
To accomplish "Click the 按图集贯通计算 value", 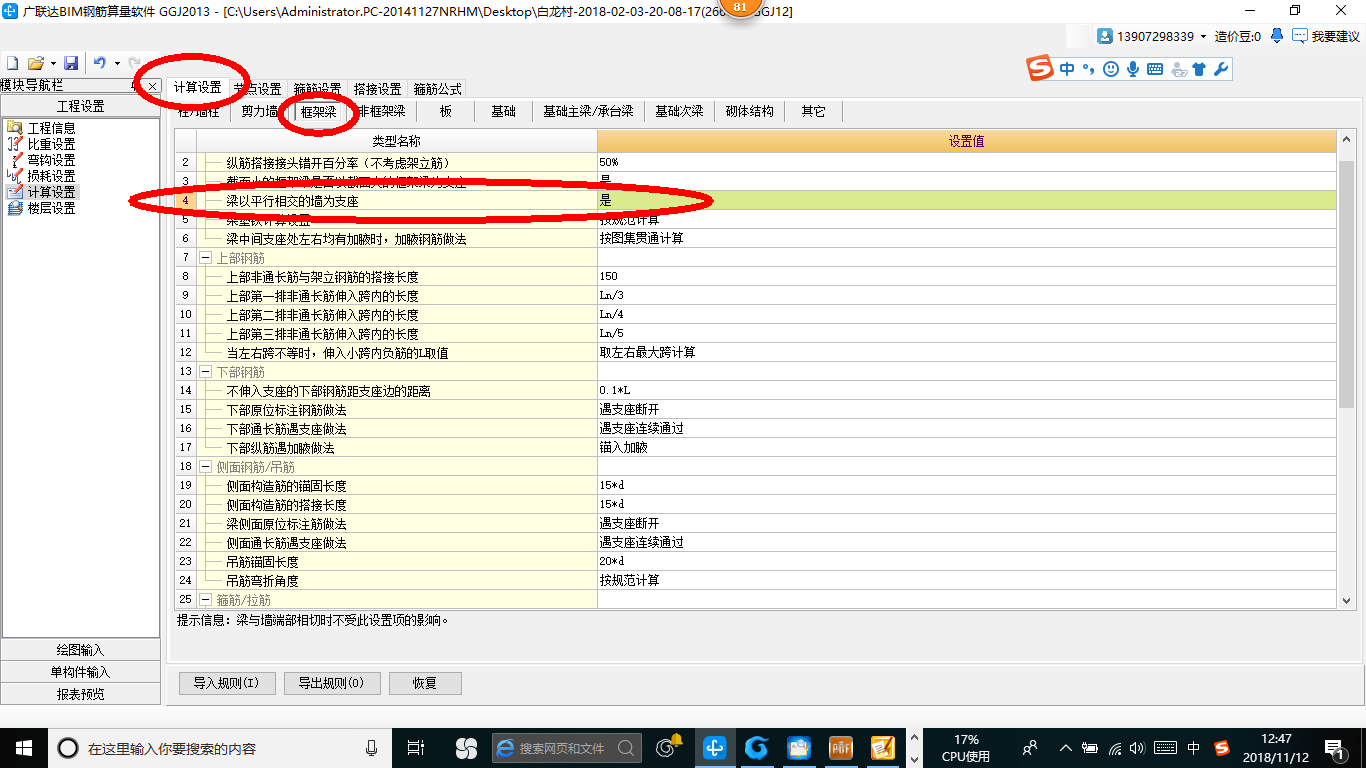I will pos(966,238).
